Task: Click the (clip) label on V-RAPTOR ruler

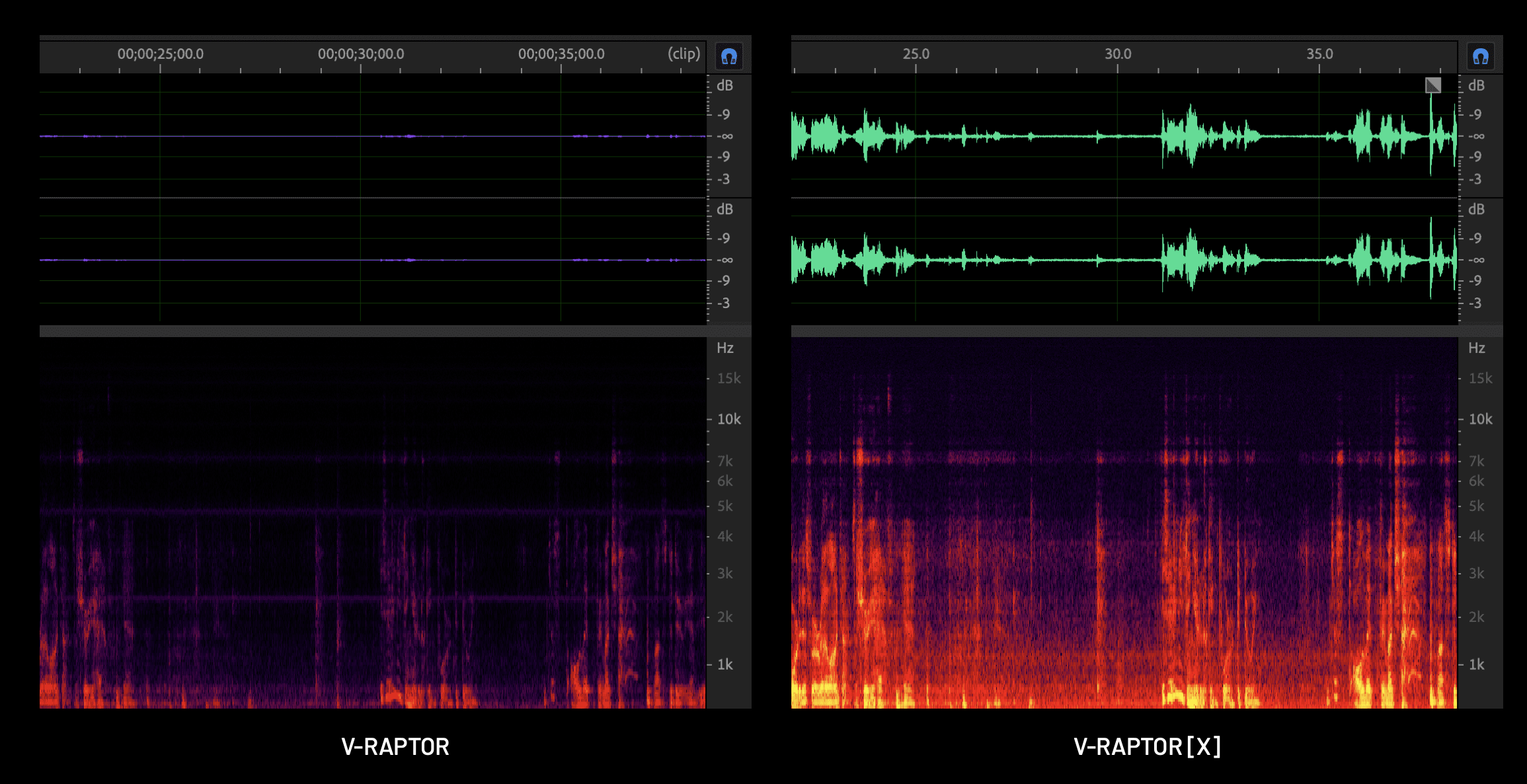Action: pos(684,54)
